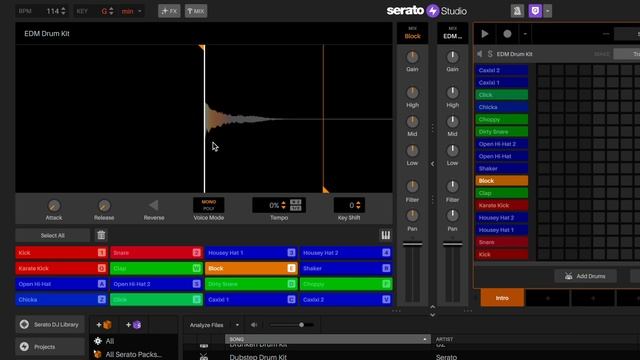Click the gray icon beside the purple shield

(x=517, y=11)
